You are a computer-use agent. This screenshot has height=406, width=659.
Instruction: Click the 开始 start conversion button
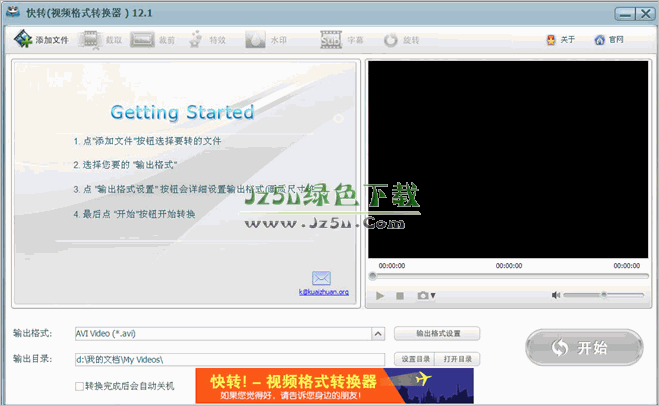click(584, 348)
